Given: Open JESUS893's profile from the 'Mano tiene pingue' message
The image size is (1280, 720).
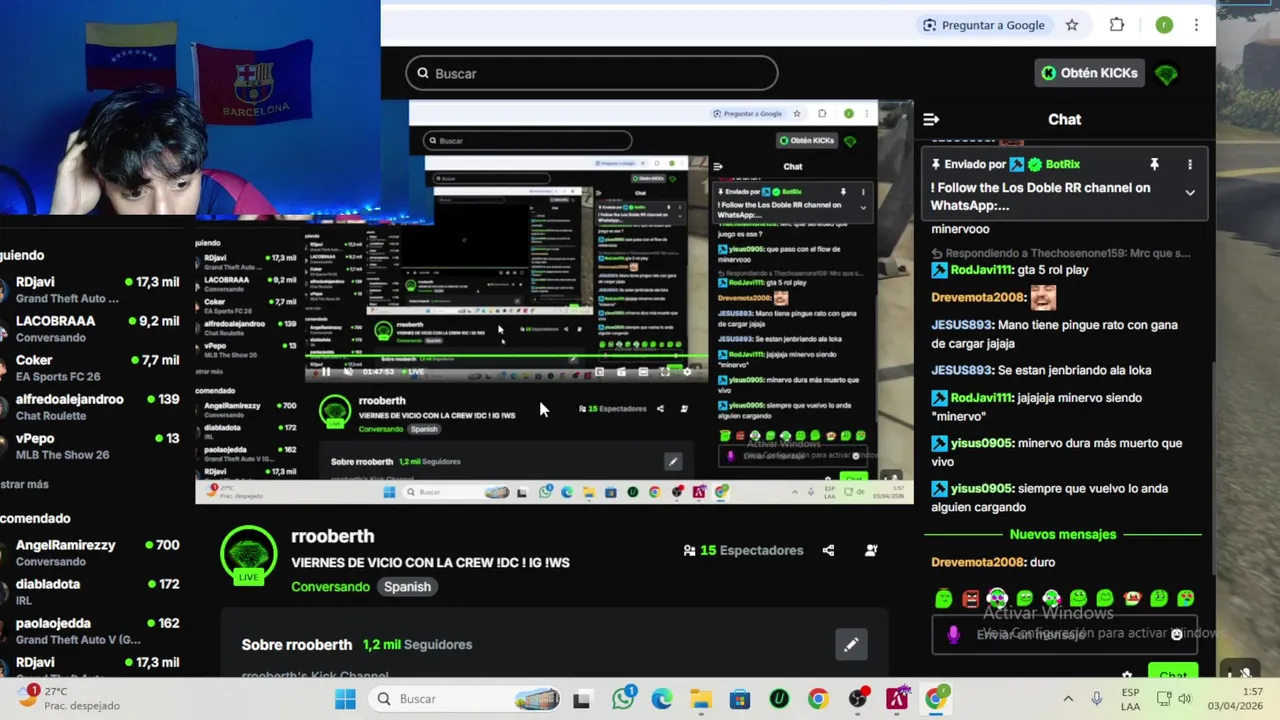Looking at the screenshot, I should click(x=962, y=325).
